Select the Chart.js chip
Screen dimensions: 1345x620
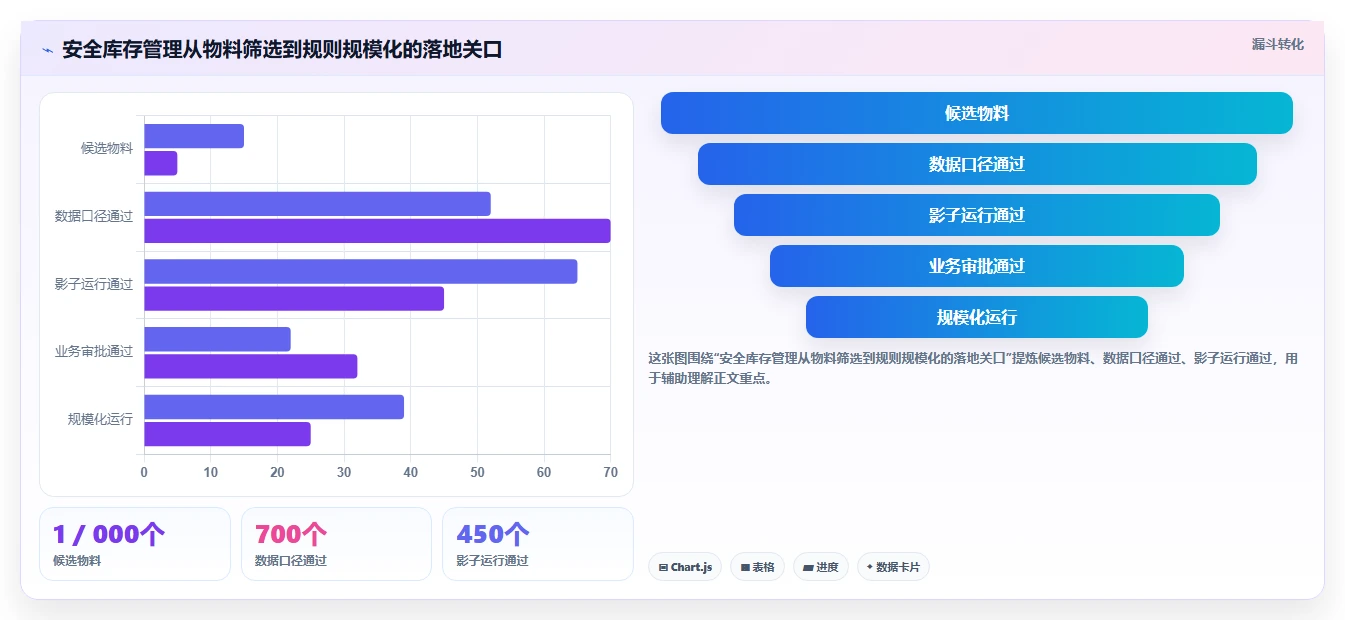[685, 567]
